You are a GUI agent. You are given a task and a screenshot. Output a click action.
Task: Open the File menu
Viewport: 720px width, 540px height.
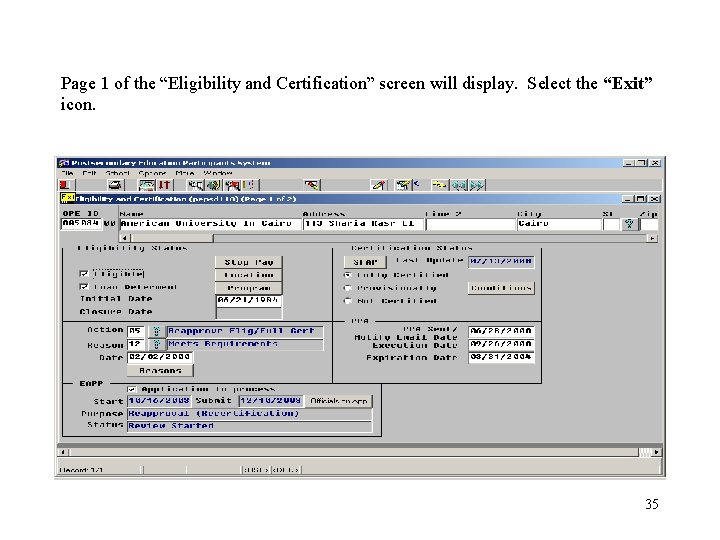pyautogui.click(x=67, y=173)
